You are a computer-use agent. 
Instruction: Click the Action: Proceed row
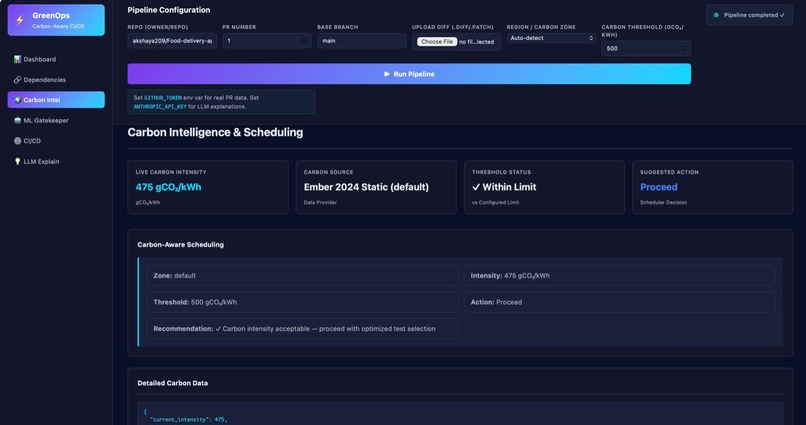(x=619, y=302)
